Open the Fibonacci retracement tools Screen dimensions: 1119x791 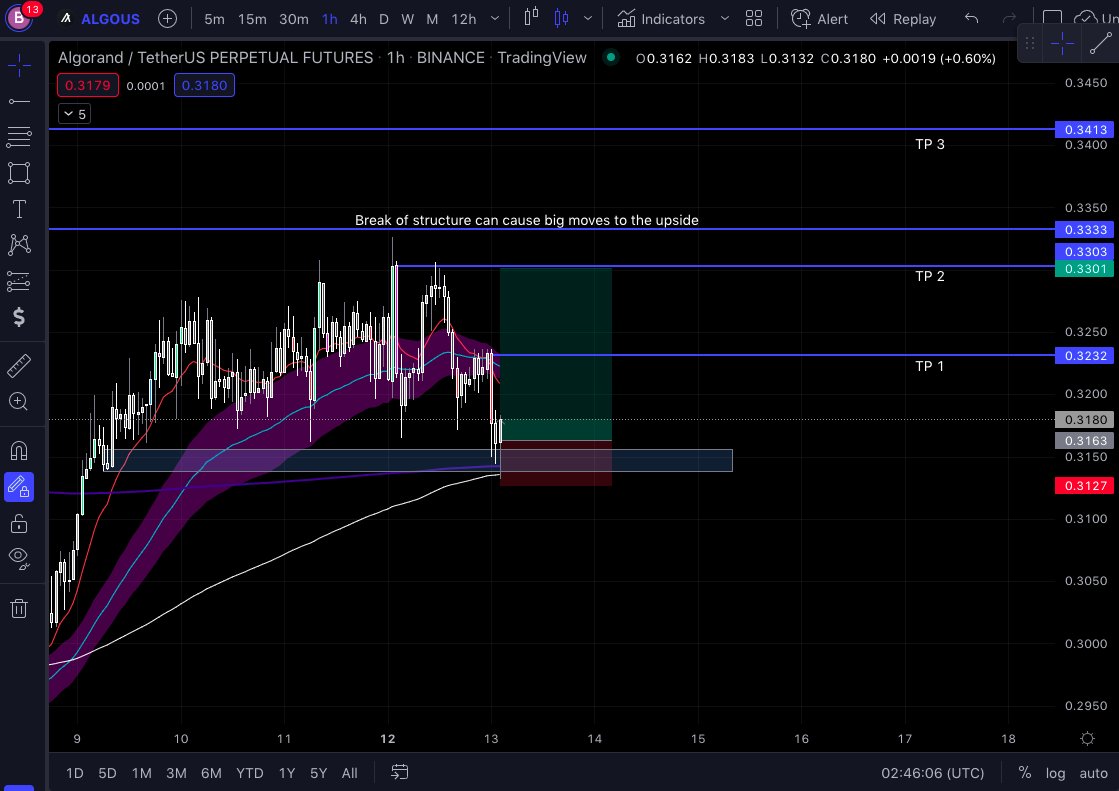19,136
